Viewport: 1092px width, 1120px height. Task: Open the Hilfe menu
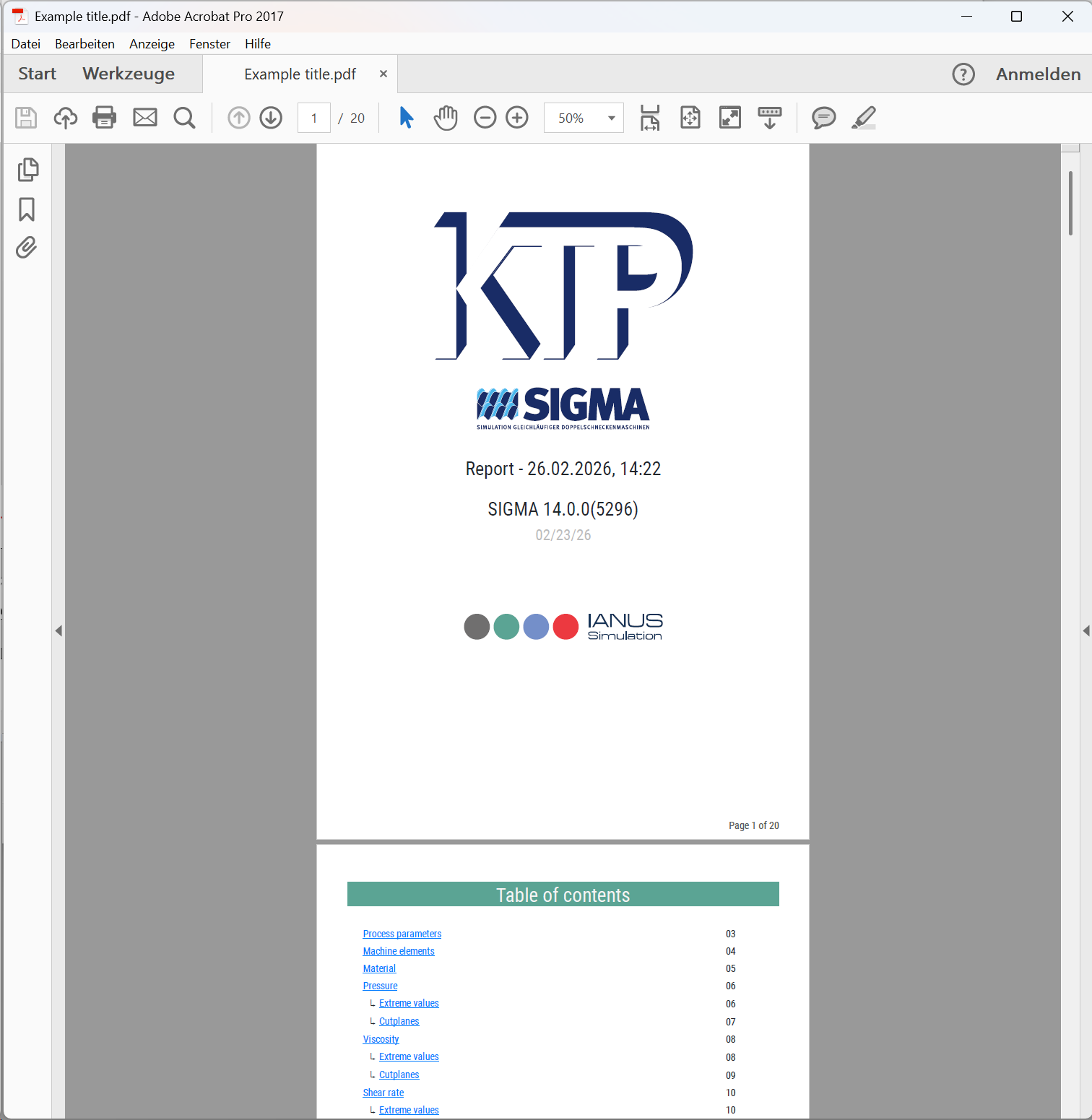click(x=258, y=44)
